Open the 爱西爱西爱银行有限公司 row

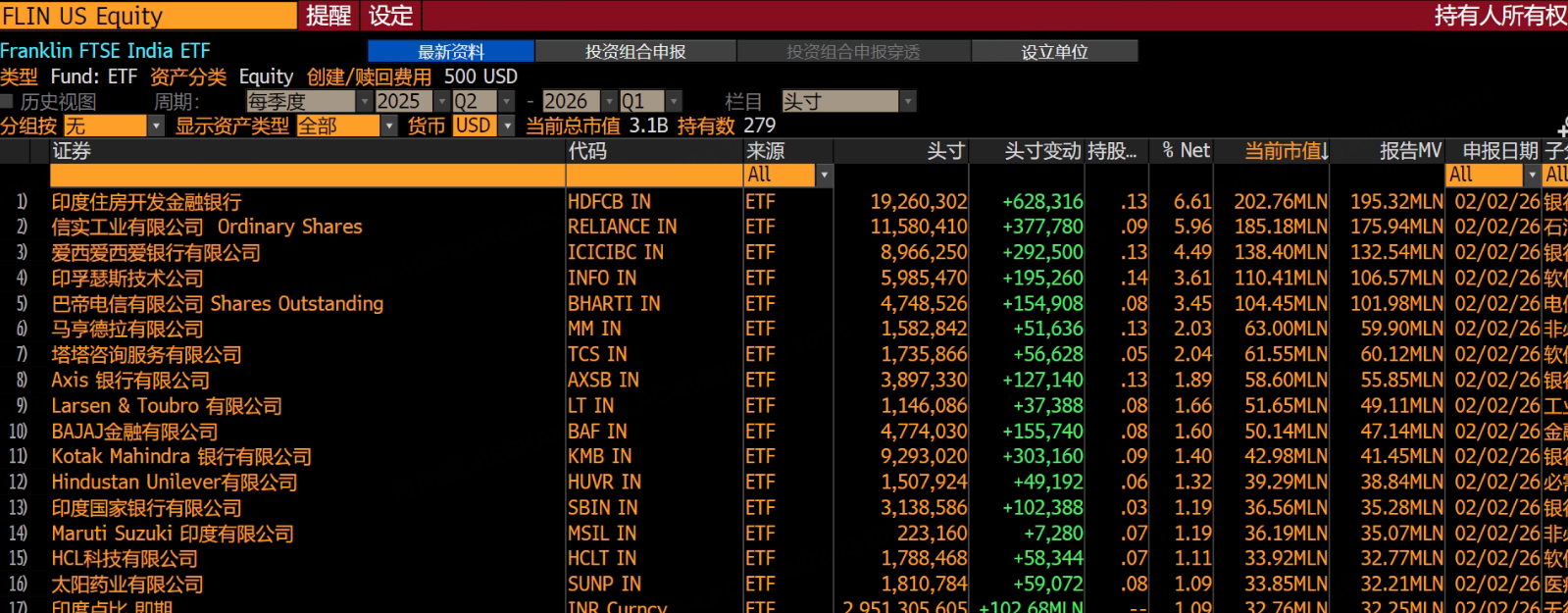tap(156, 253)
